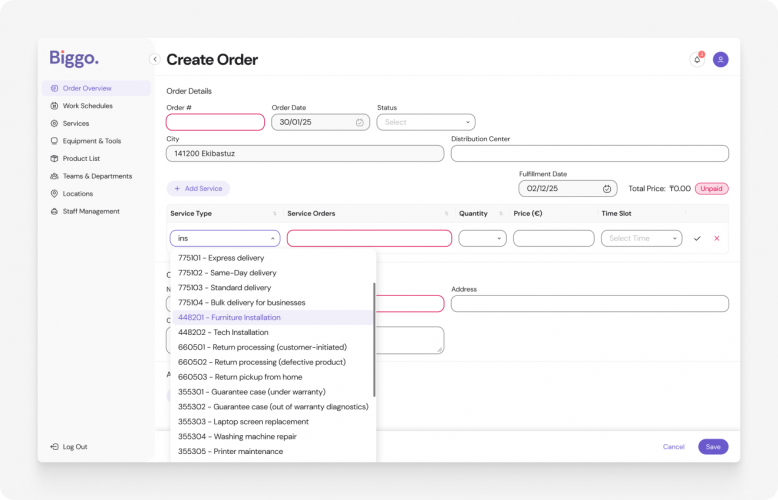The width and height of the screenshot is (778, 500).
Task: Go to Work Schedules page
Action: 87,106
